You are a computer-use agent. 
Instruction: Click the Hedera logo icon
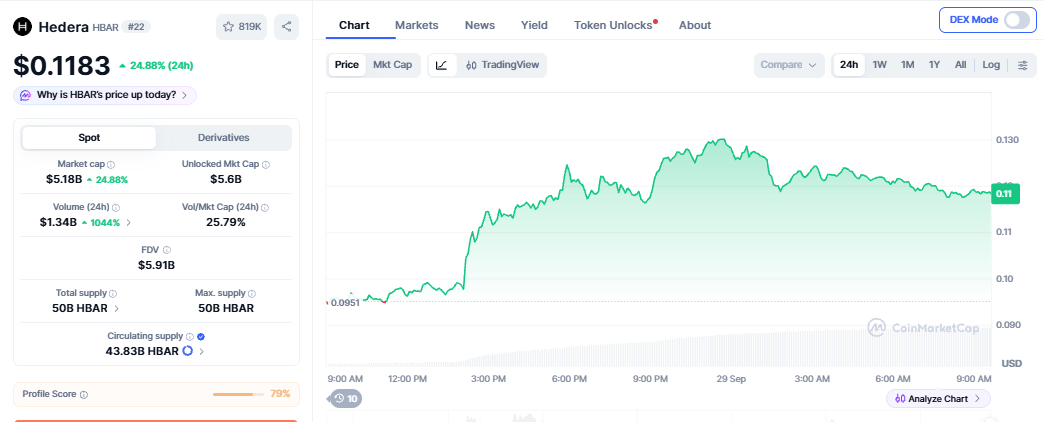click(x=23, y=27)
